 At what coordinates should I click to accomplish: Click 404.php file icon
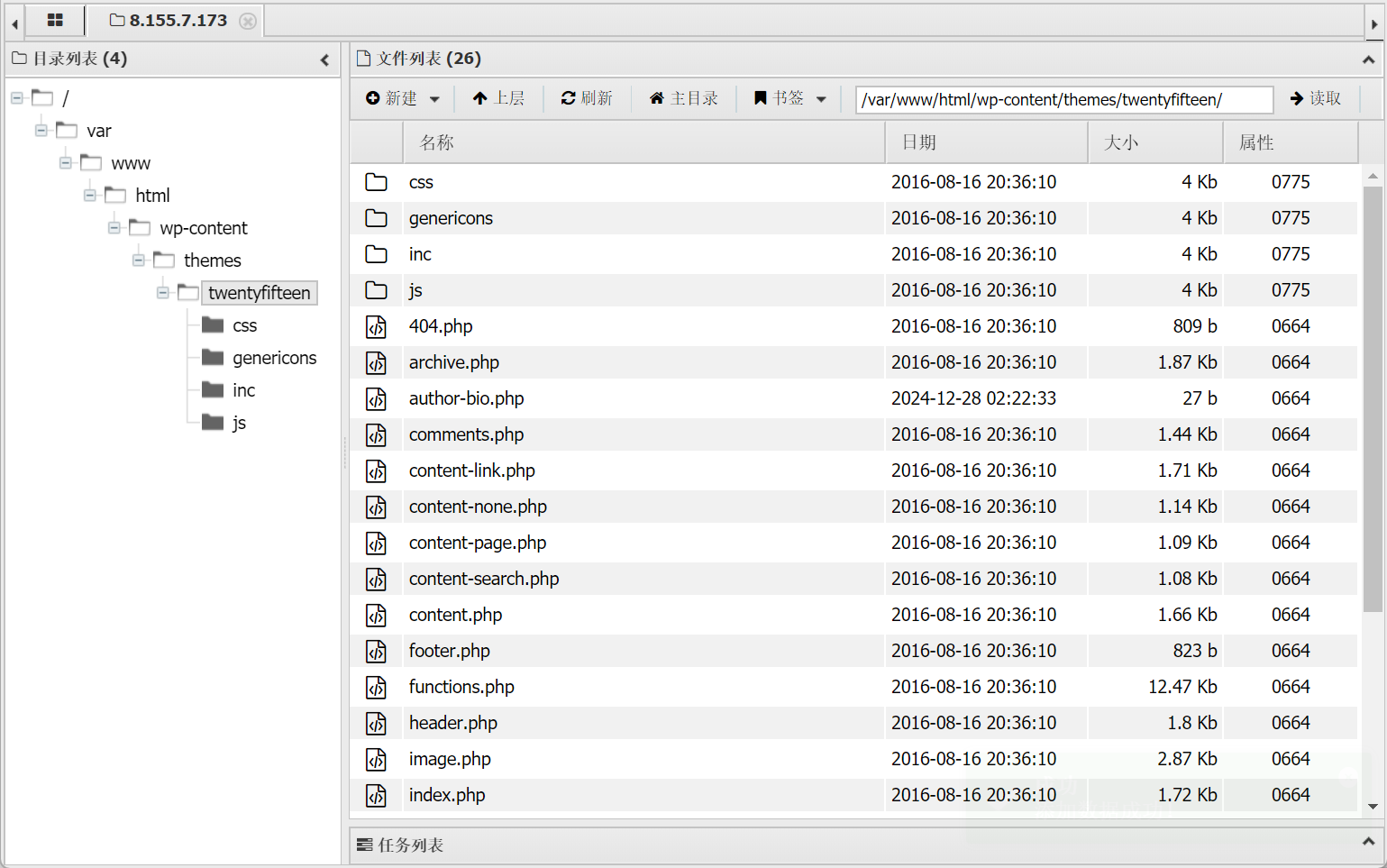point(376,326)
